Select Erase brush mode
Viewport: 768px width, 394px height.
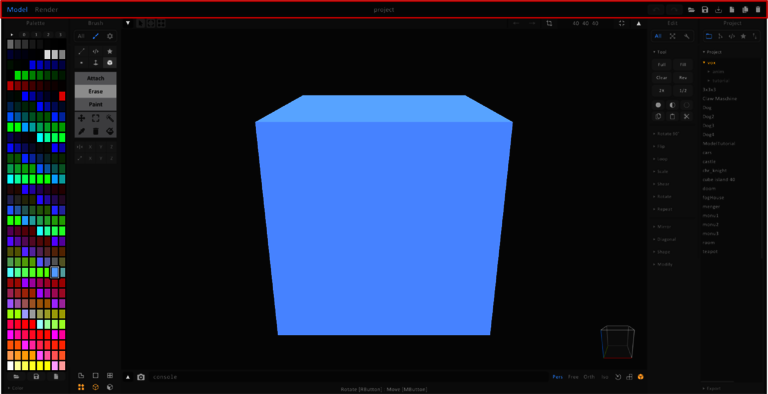click(96, 92)
